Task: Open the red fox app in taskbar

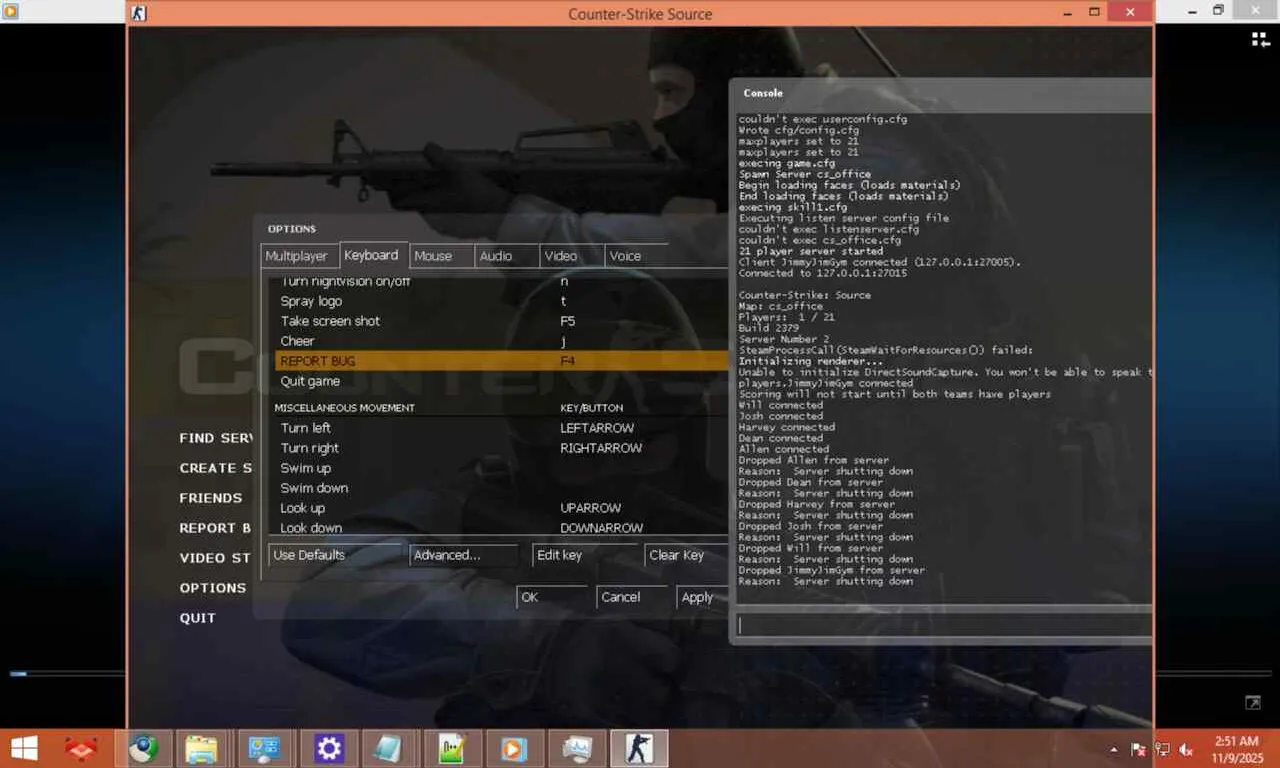Action: coord(80,748)
